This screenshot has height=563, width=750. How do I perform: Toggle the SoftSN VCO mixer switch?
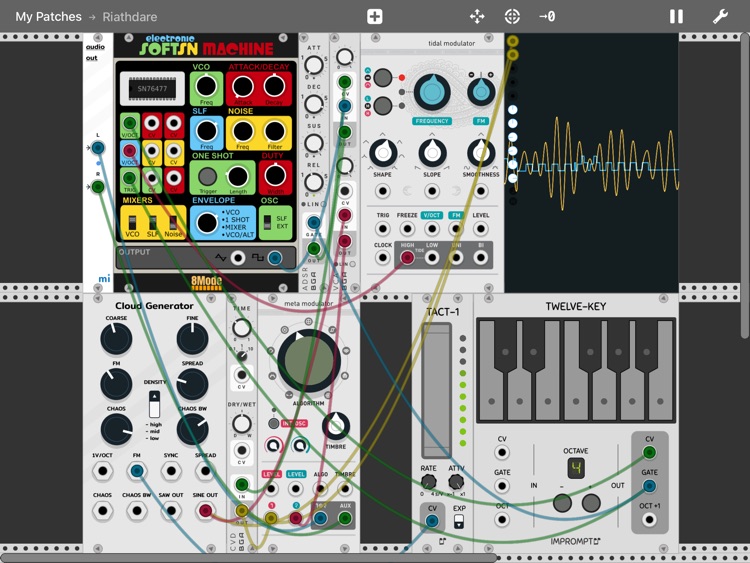click(x=132, y=222)
